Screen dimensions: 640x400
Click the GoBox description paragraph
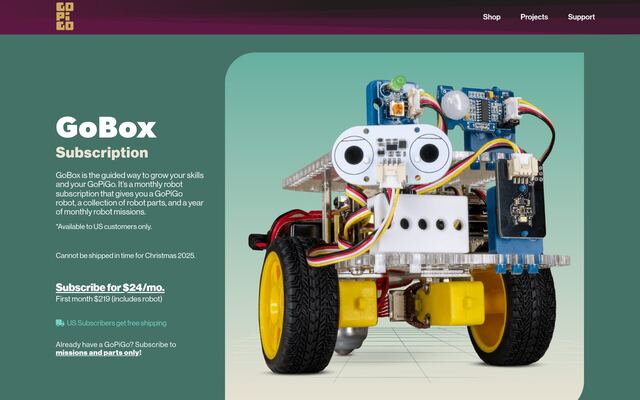tap(130, 193)
